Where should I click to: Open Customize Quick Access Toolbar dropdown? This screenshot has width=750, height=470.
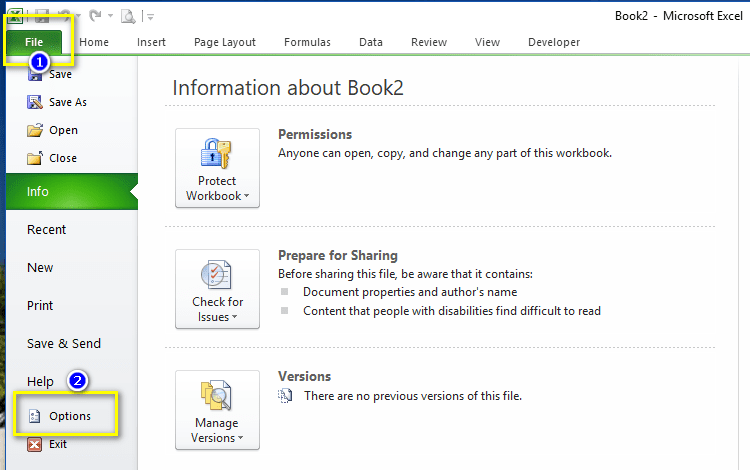(151, 18)
